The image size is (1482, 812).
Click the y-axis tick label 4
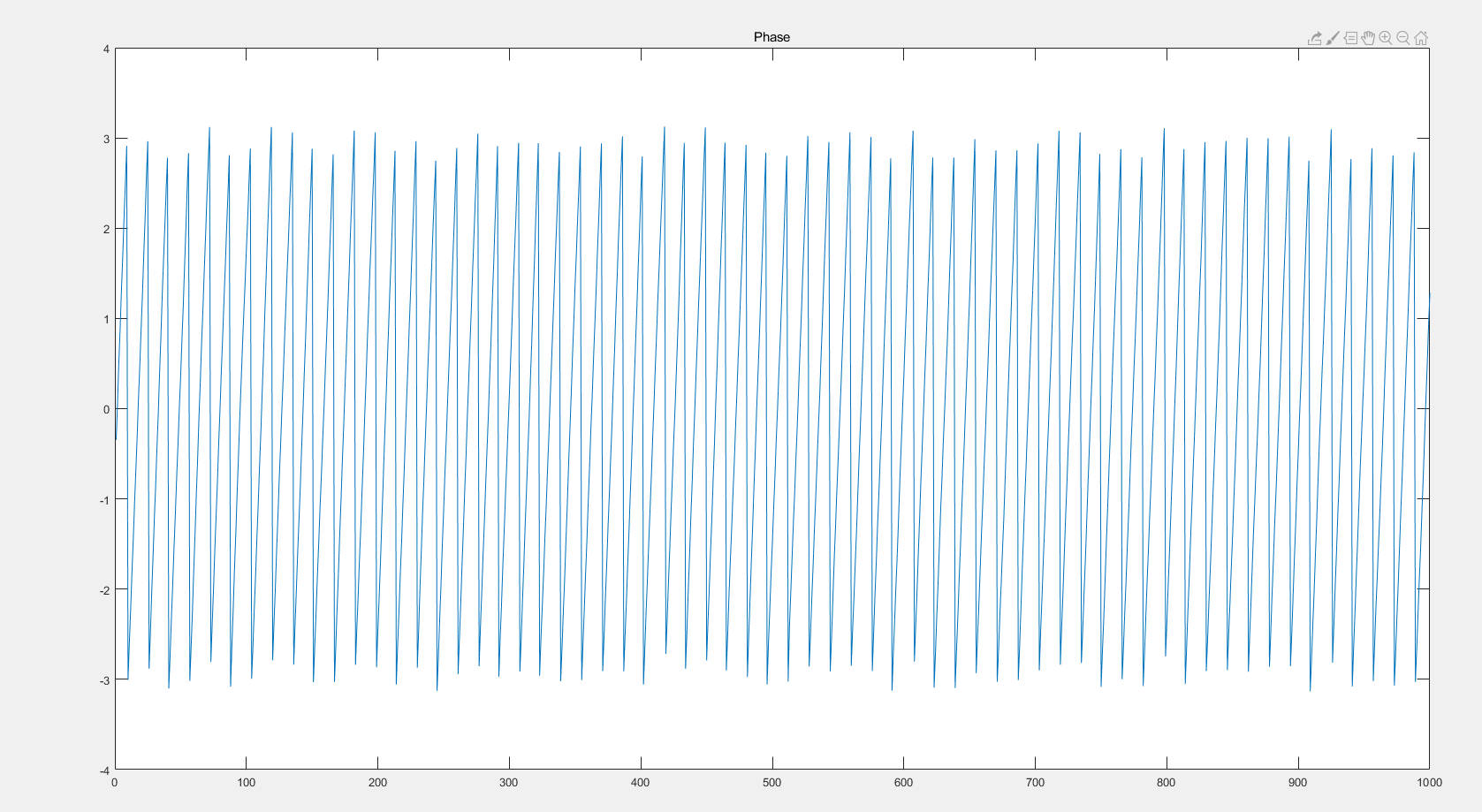[x=107, y=49]
